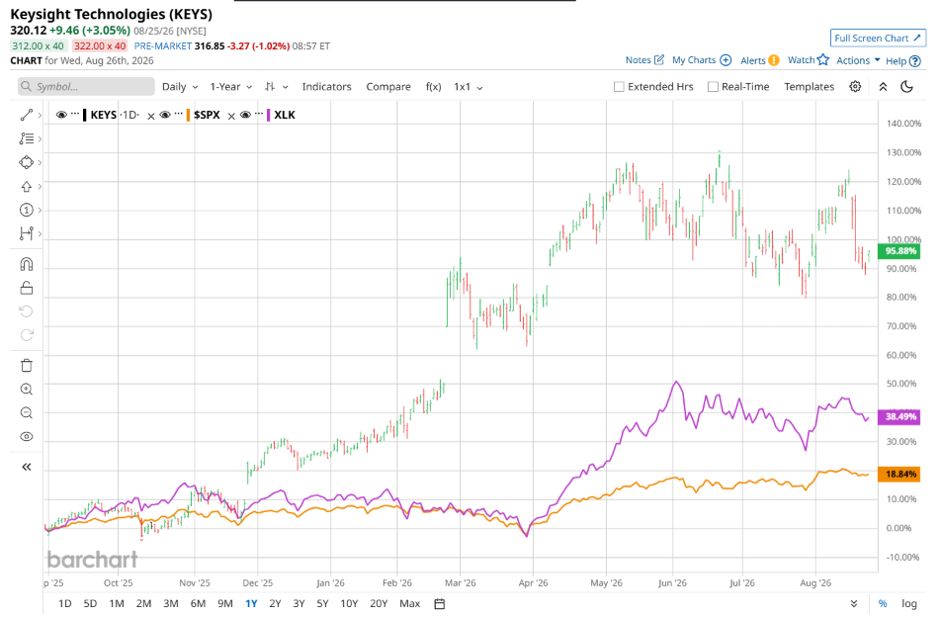Expand options with the bottom double chevron
The width and height of the screenshot is (940, 618).
coord(854,604)
